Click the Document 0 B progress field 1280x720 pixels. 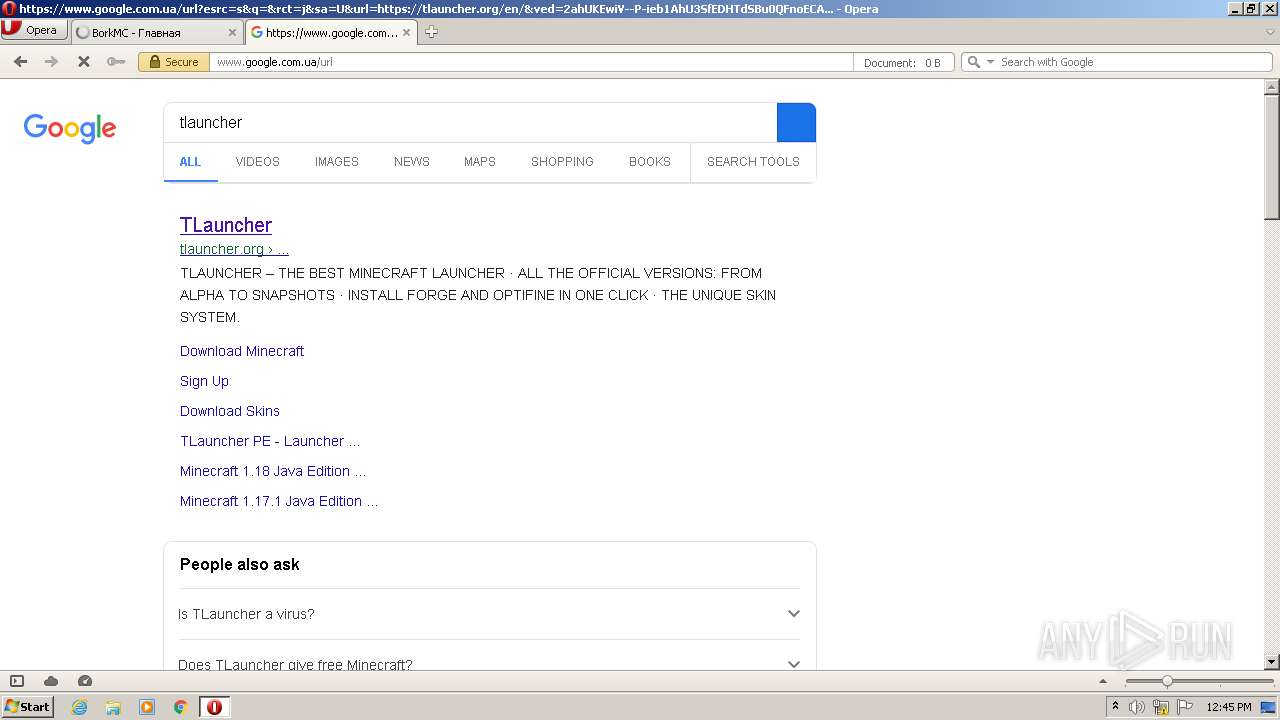903,62
